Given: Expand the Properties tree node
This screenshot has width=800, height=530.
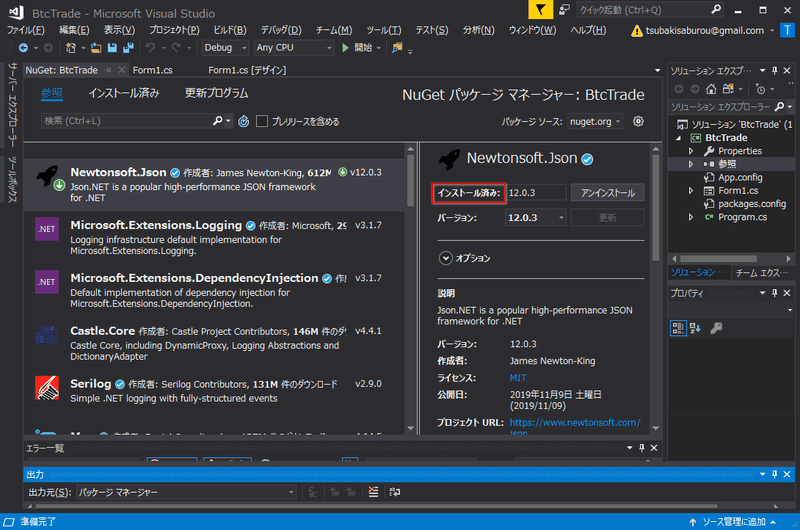Looking at the screenshot, I should click(x=691, y=151).
